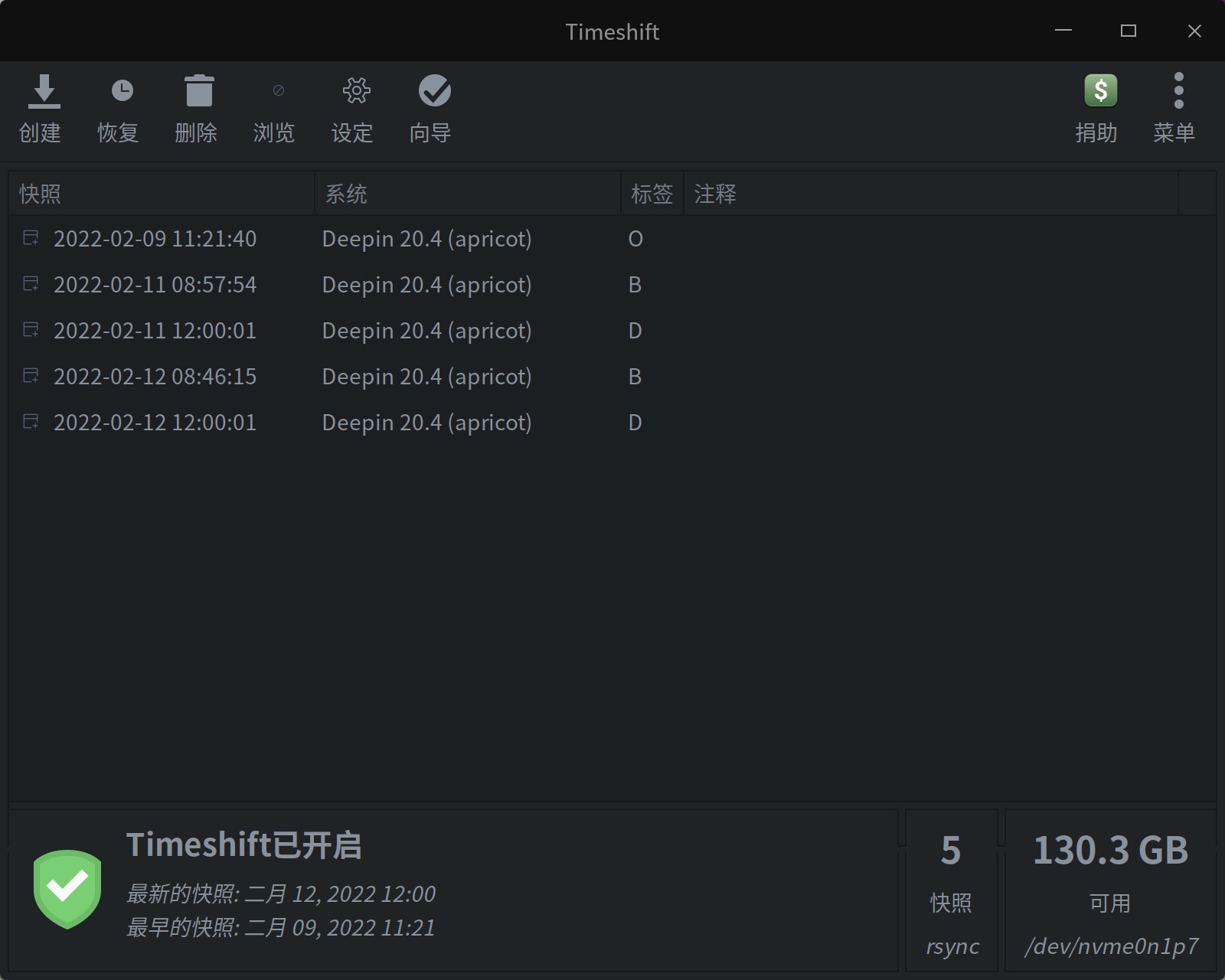The image size is (1225, 980).
Task: Select snapshot date 2022-02-11 08:57:54
Action: point(155,285)
